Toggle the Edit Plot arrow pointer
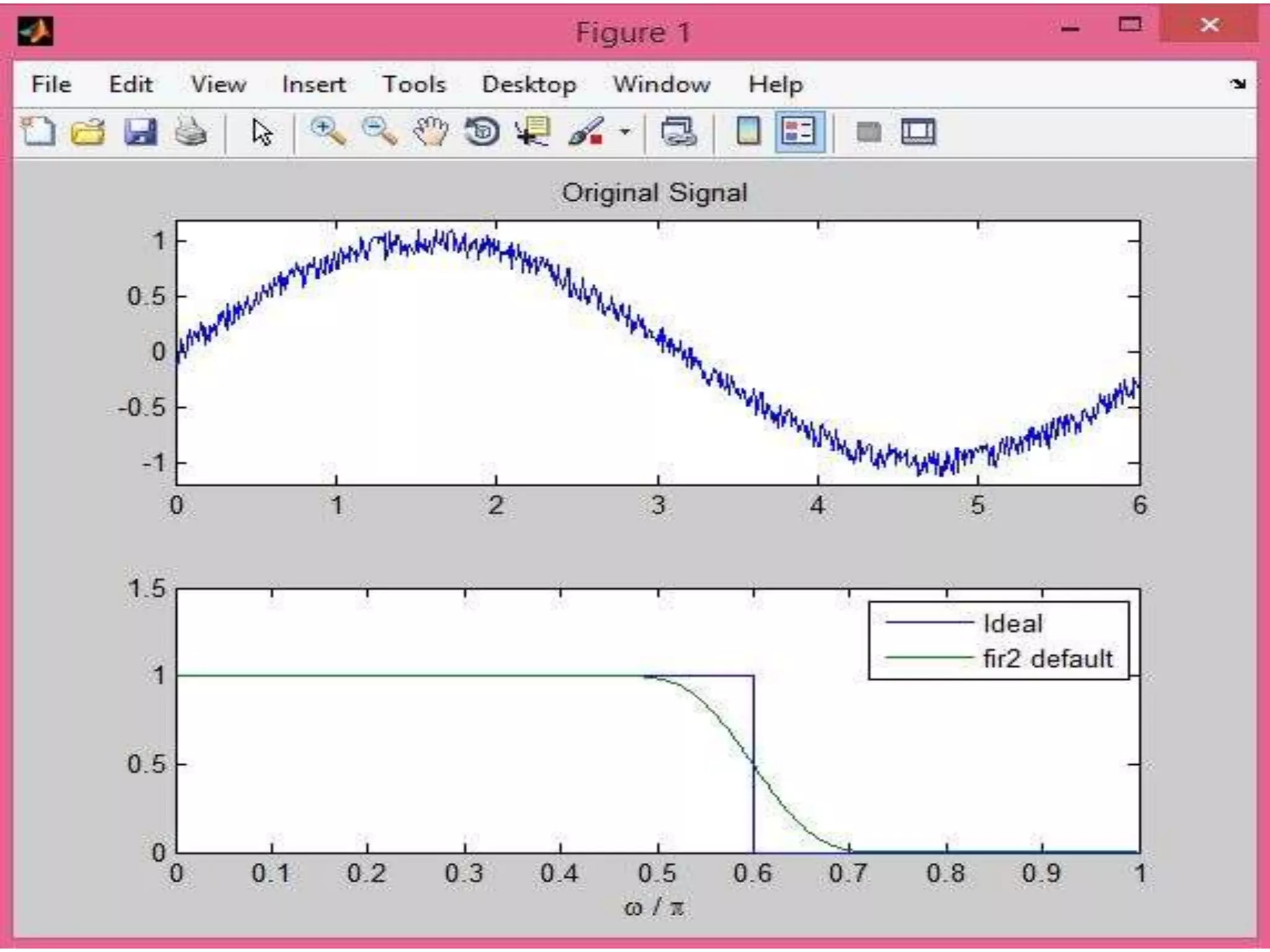 pos(262,132)
